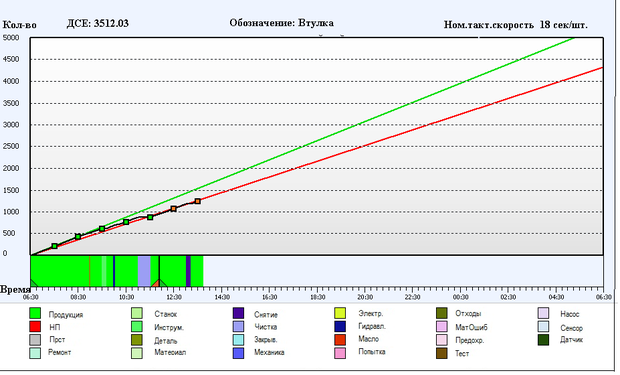Click the last orange data point marker
This screenshot has width=620, height=375.
coord(198,201)
